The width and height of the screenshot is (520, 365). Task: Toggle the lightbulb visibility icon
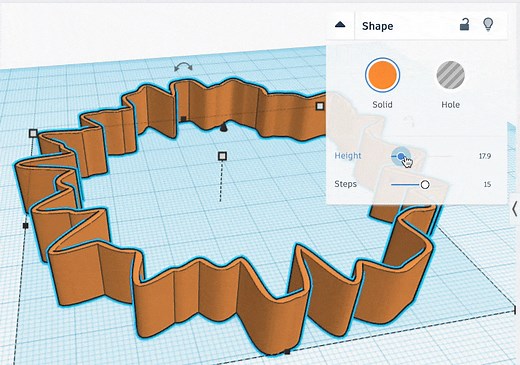tap(488, 25)
